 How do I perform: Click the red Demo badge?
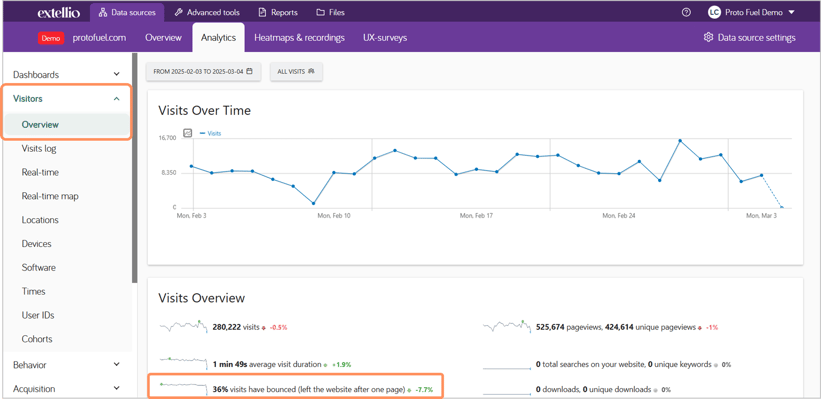(x=51, y=38)
